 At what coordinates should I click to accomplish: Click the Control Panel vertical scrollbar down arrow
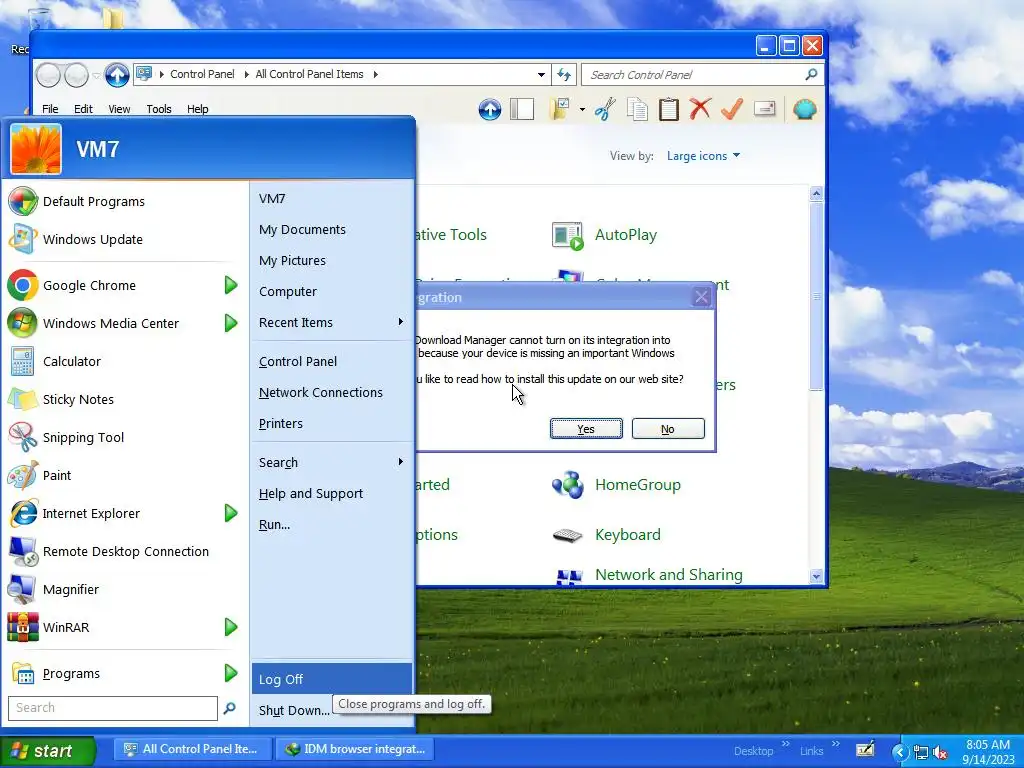point(816,576)
